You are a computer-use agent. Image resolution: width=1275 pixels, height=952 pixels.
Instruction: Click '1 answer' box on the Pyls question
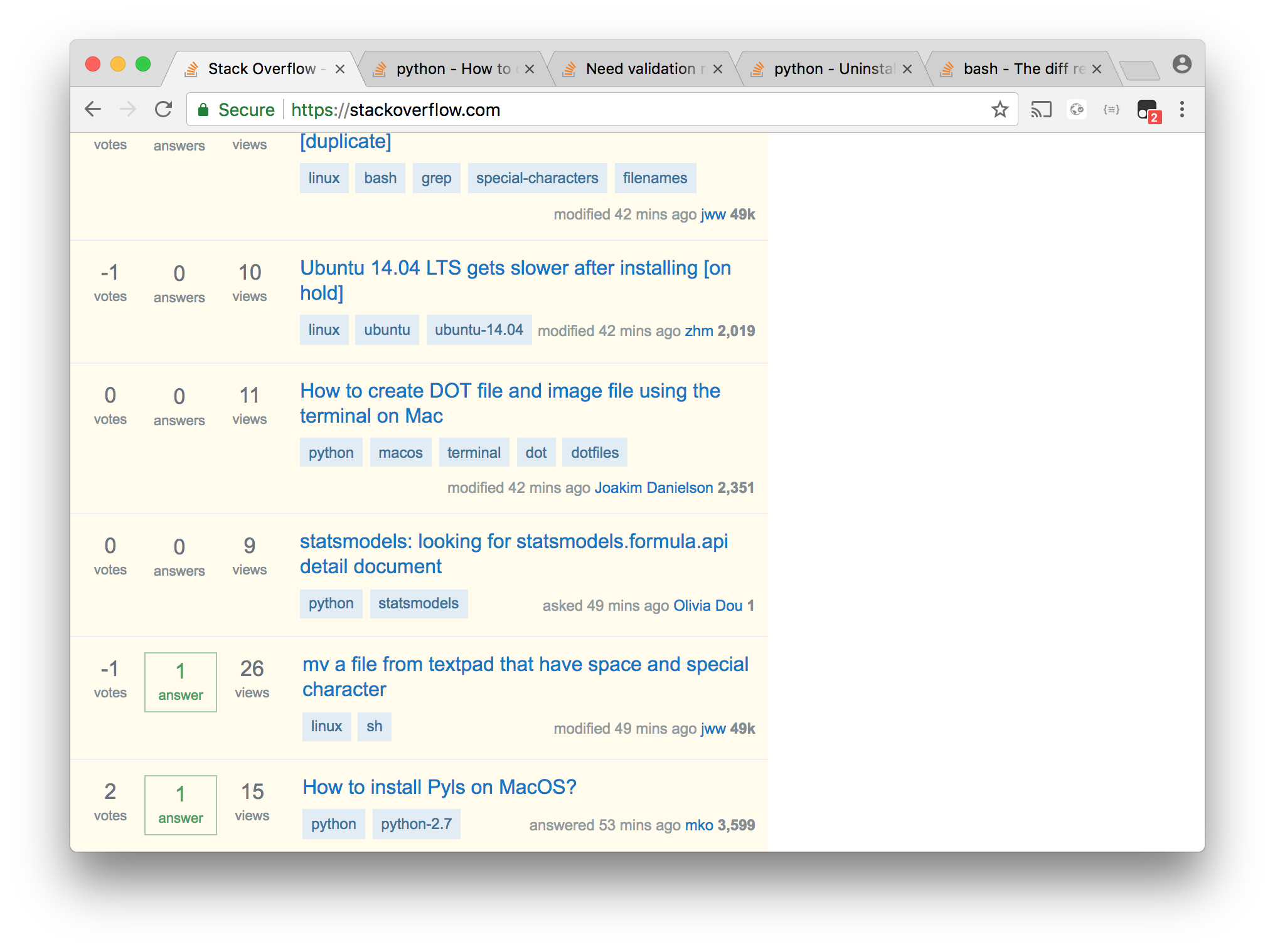pyautogui.click(x=181, y=805)
